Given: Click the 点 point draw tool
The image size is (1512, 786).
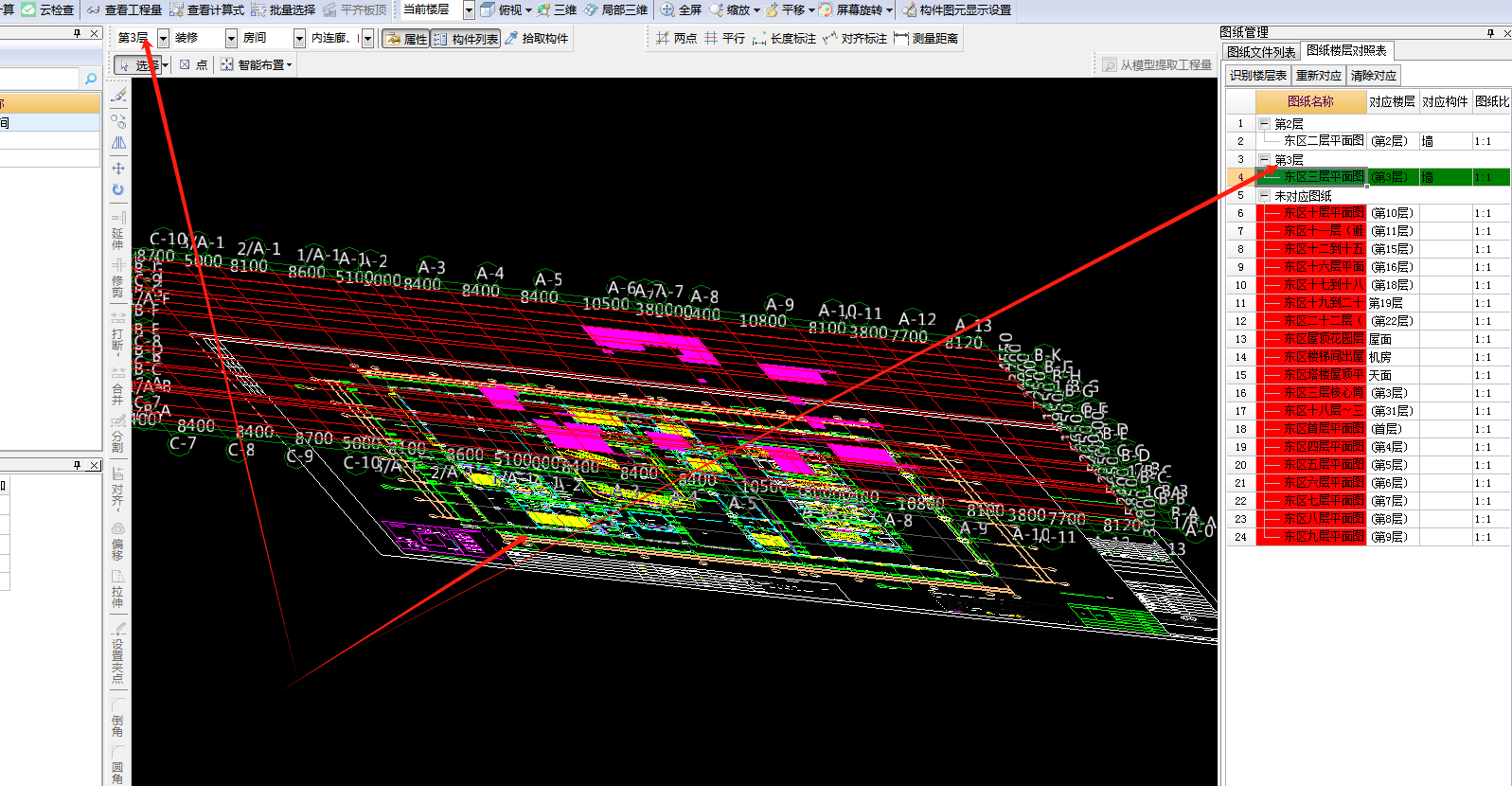Looking at the screenshot, I should tap(193, 65).
